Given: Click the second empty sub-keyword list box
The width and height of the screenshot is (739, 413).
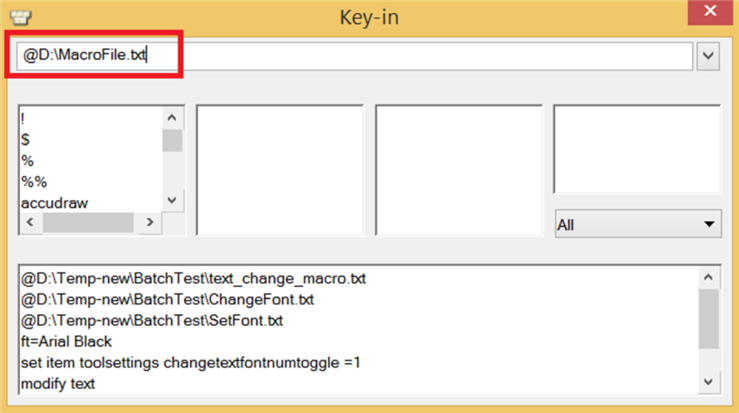Looking at the screenshot, I should pyautogui.click(x=280, y=170).
